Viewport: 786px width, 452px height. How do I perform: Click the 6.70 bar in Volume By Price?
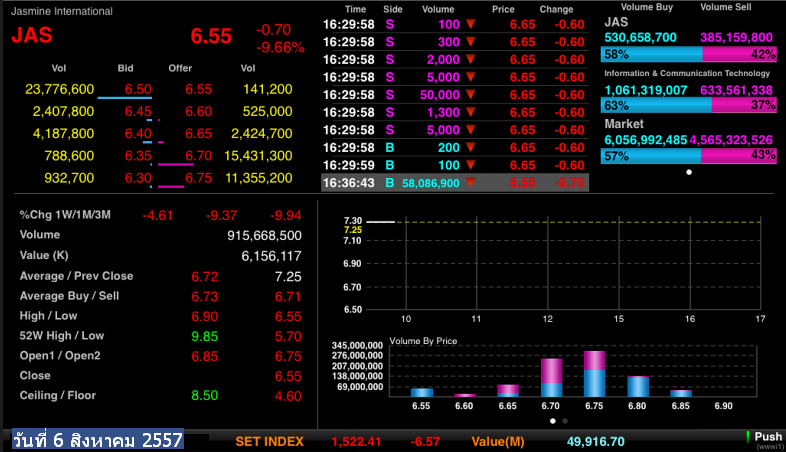551,377
